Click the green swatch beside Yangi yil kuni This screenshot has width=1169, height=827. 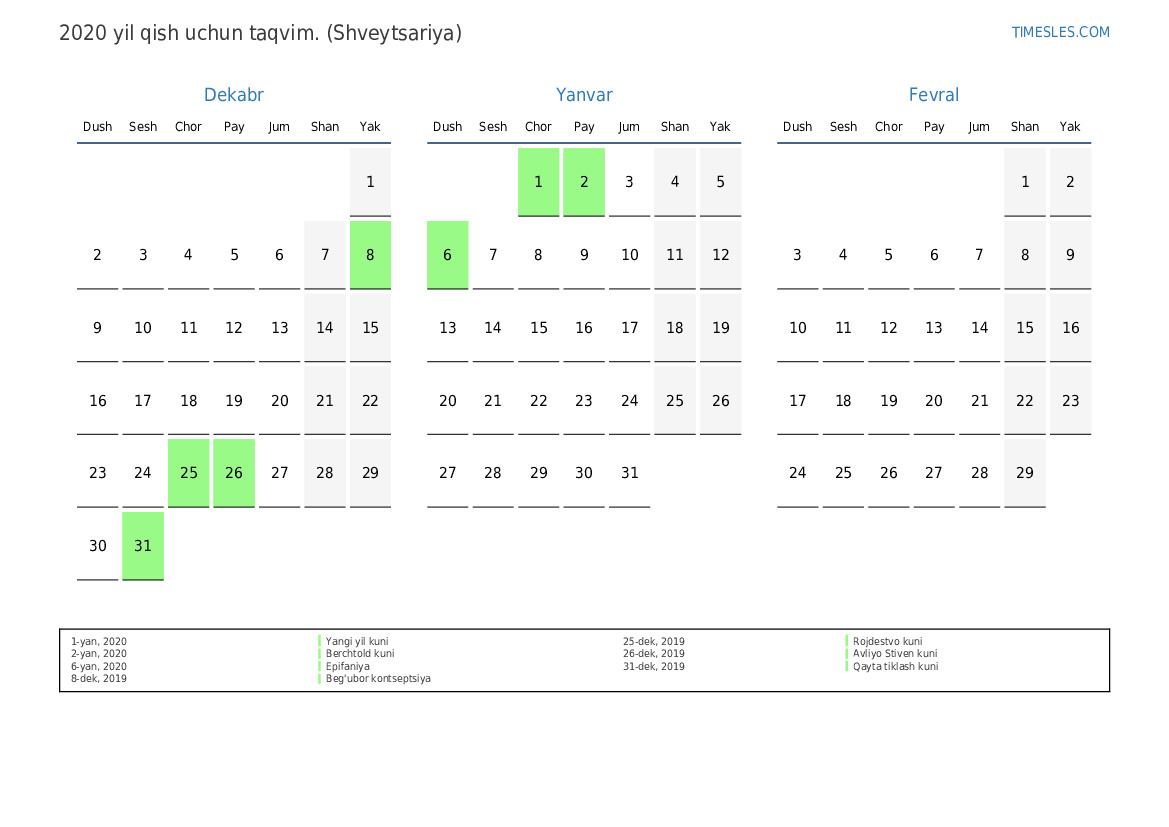coord(320,642)
